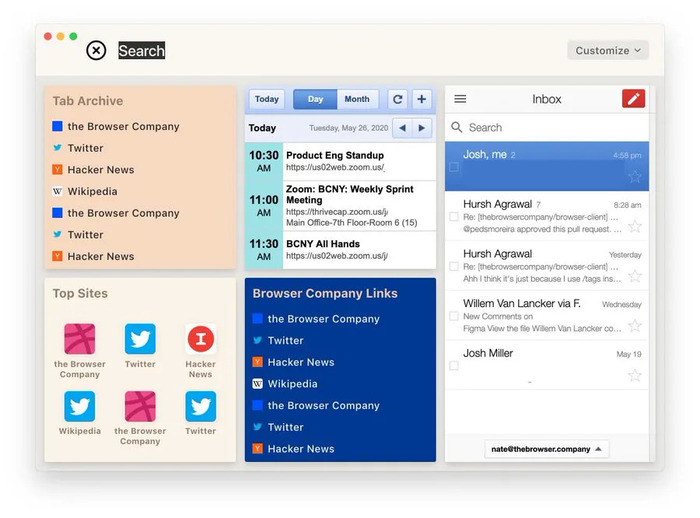Click the Browser Company Links heading
This screenshot has height=518, width=700.
pos(325,293)
